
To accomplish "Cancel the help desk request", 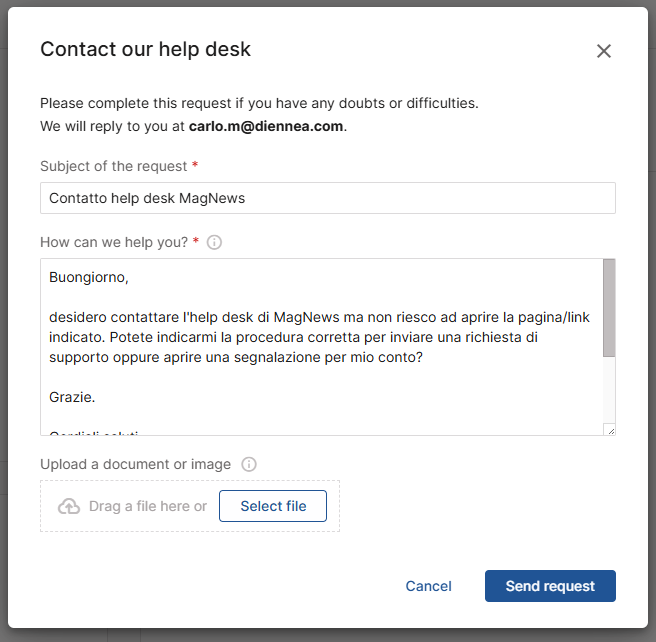I will pyautogui.click(x=428, y=586).
